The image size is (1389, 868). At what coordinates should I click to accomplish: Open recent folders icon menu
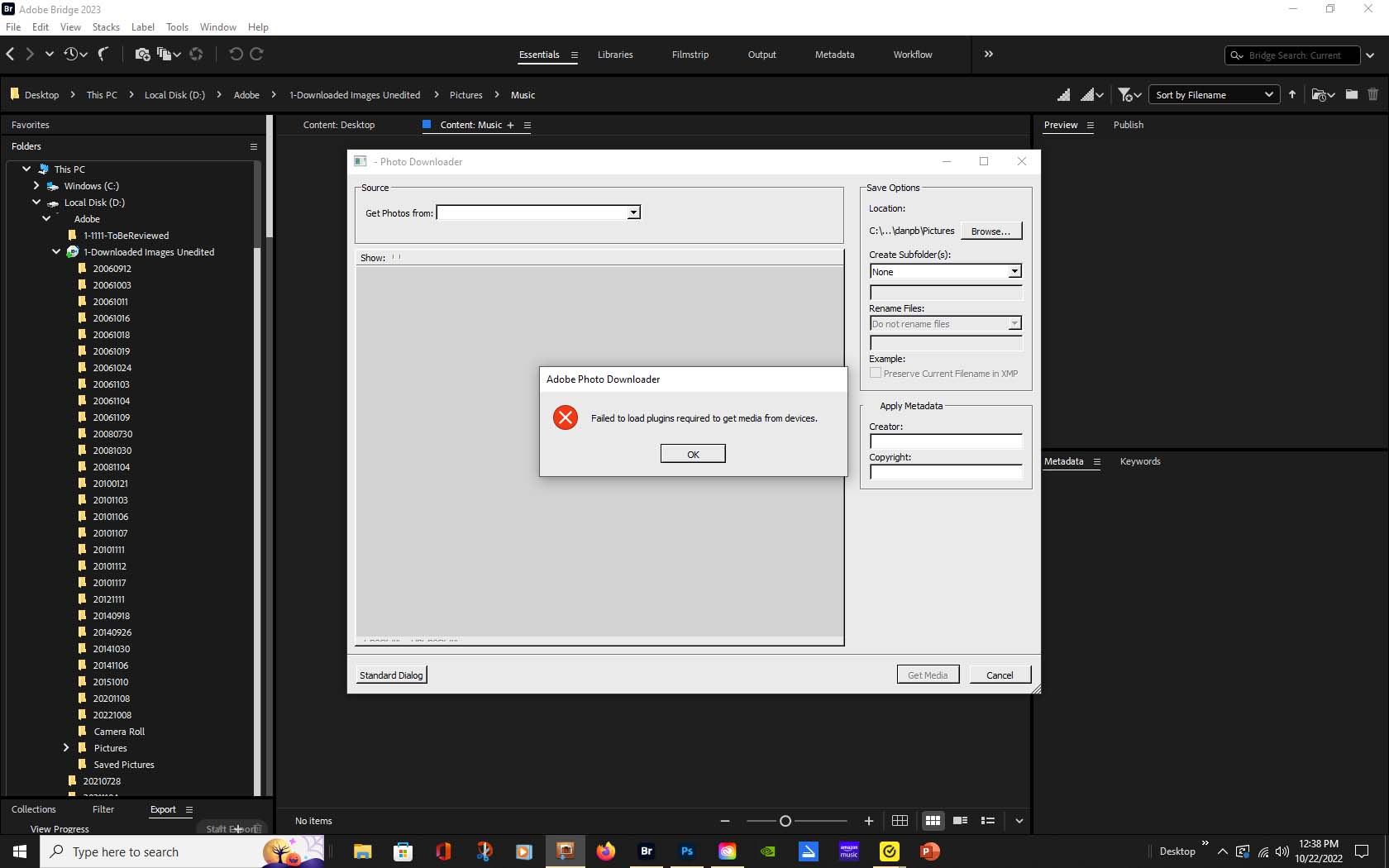tap(1323, 95)
